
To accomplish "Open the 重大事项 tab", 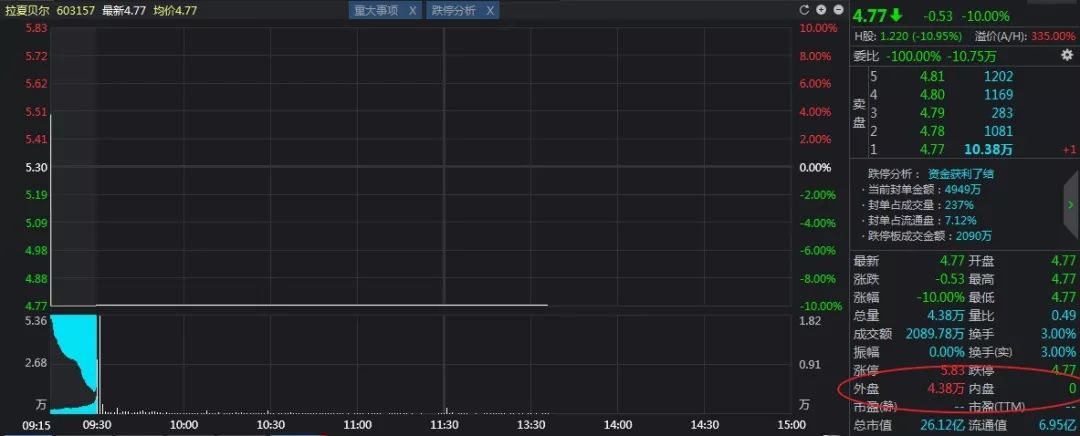I will (x=377, y=10).
